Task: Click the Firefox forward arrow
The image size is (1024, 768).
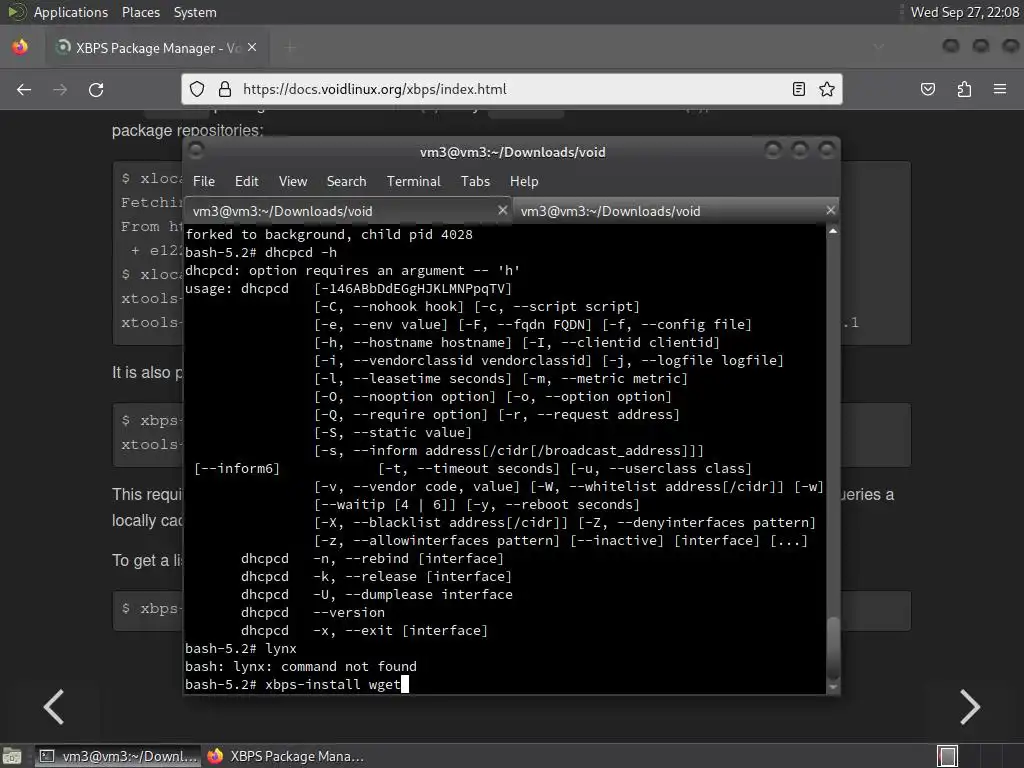Action: click(60, 89)
